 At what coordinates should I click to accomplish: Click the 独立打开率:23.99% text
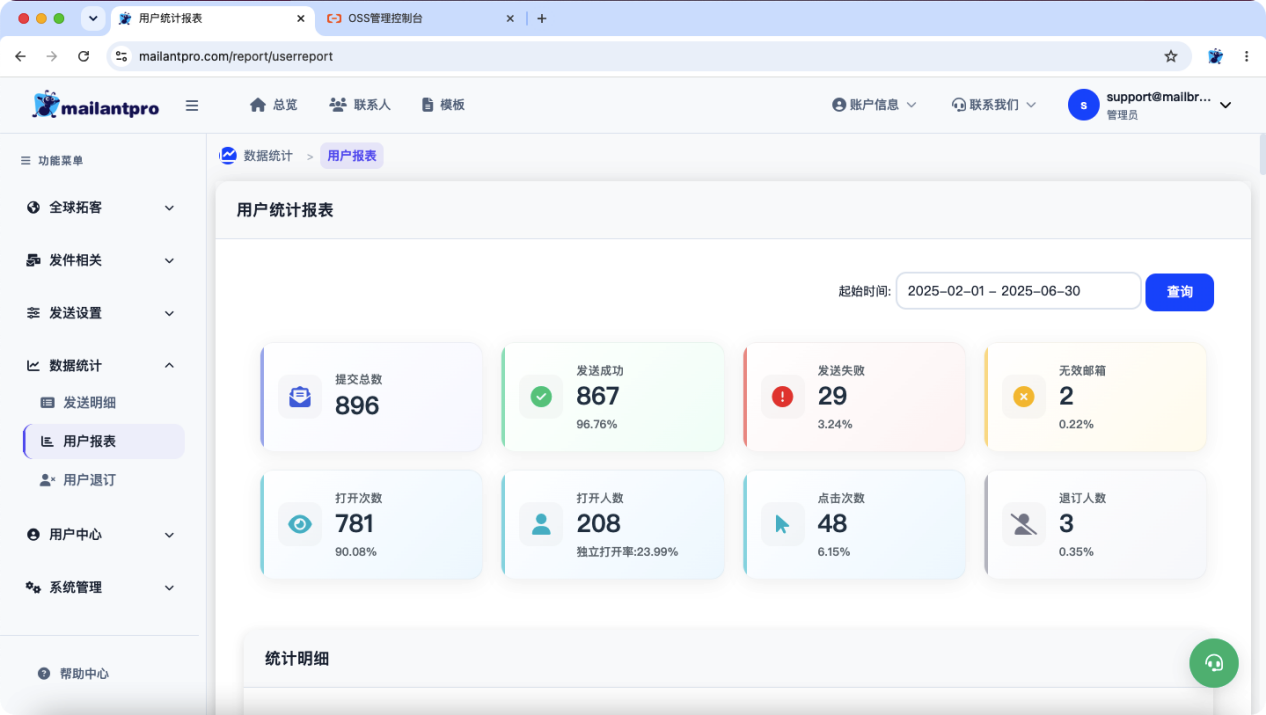[627, 551]
